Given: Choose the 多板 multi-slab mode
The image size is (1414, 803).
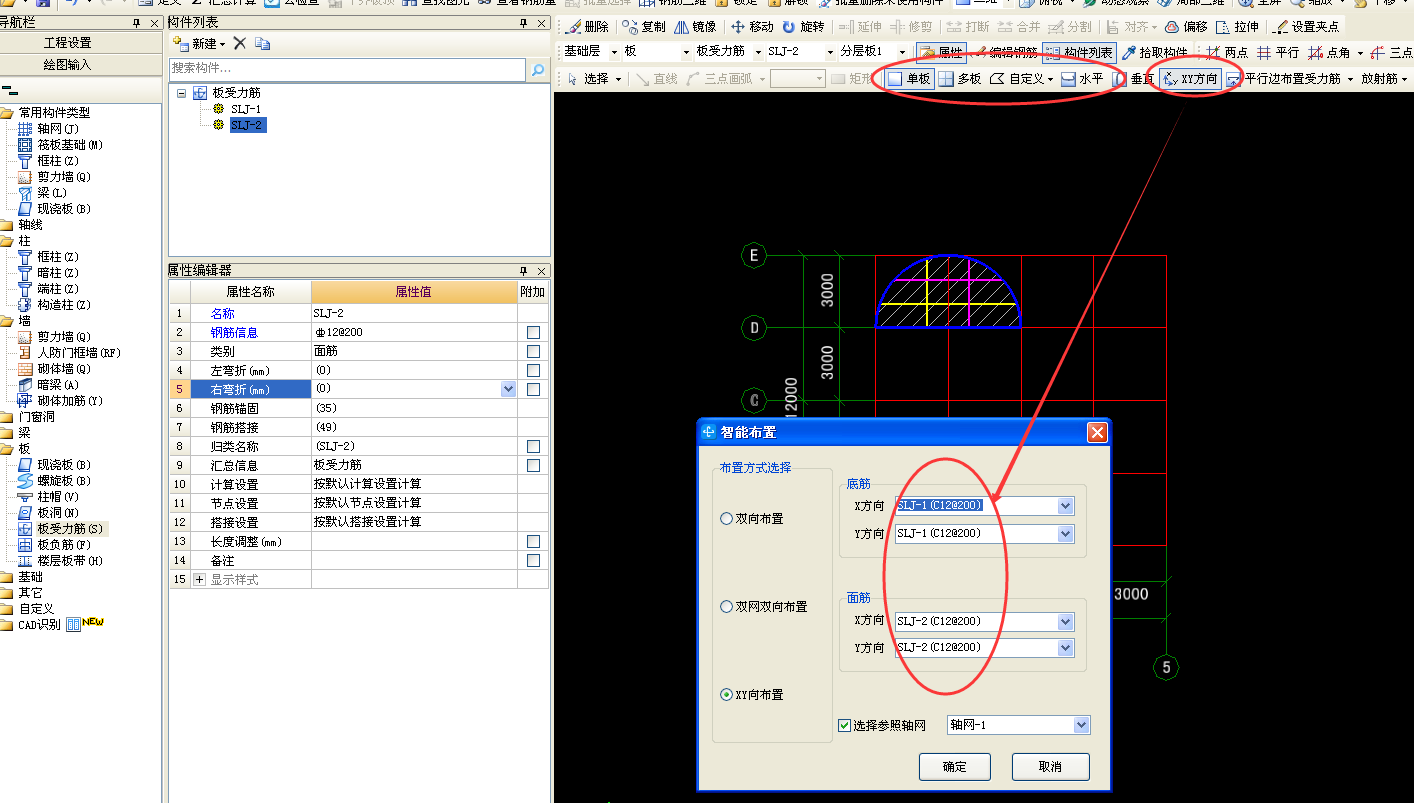Looking at the screenshot, I should coord(960,78).
